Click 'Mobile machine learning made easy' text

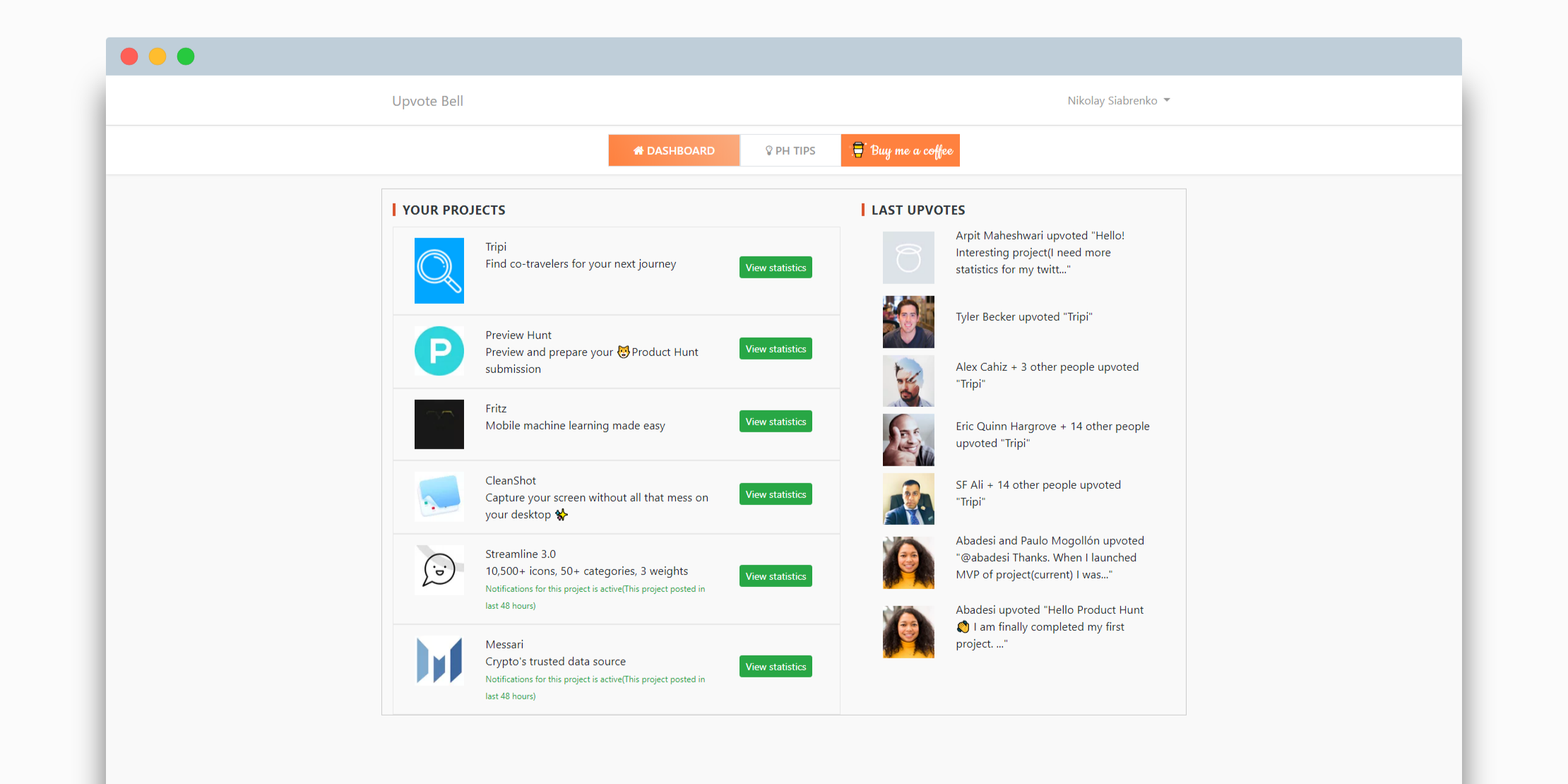(575, 425)
